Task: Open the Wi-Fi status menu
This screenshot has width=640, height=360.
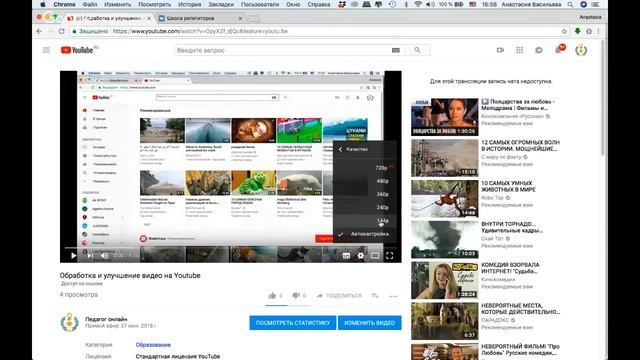Action: coord(418,4)
